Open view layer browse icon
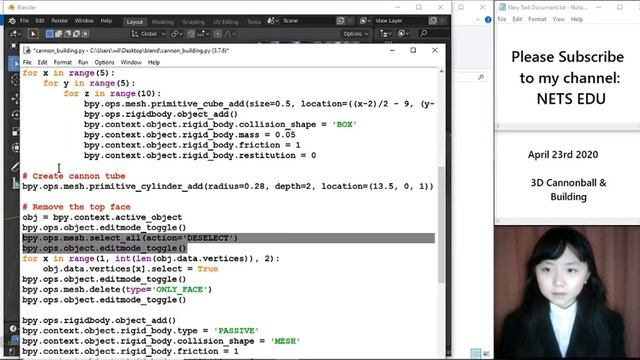 click(365, 20)
